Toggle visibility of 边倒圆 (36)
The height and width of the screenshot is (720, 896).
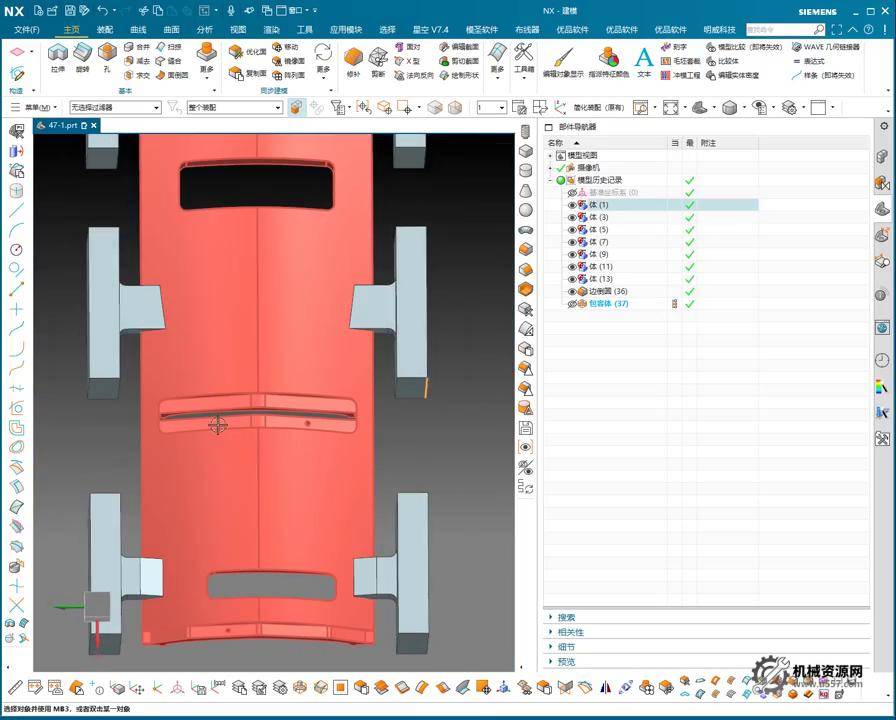click(x=573, y=292)
